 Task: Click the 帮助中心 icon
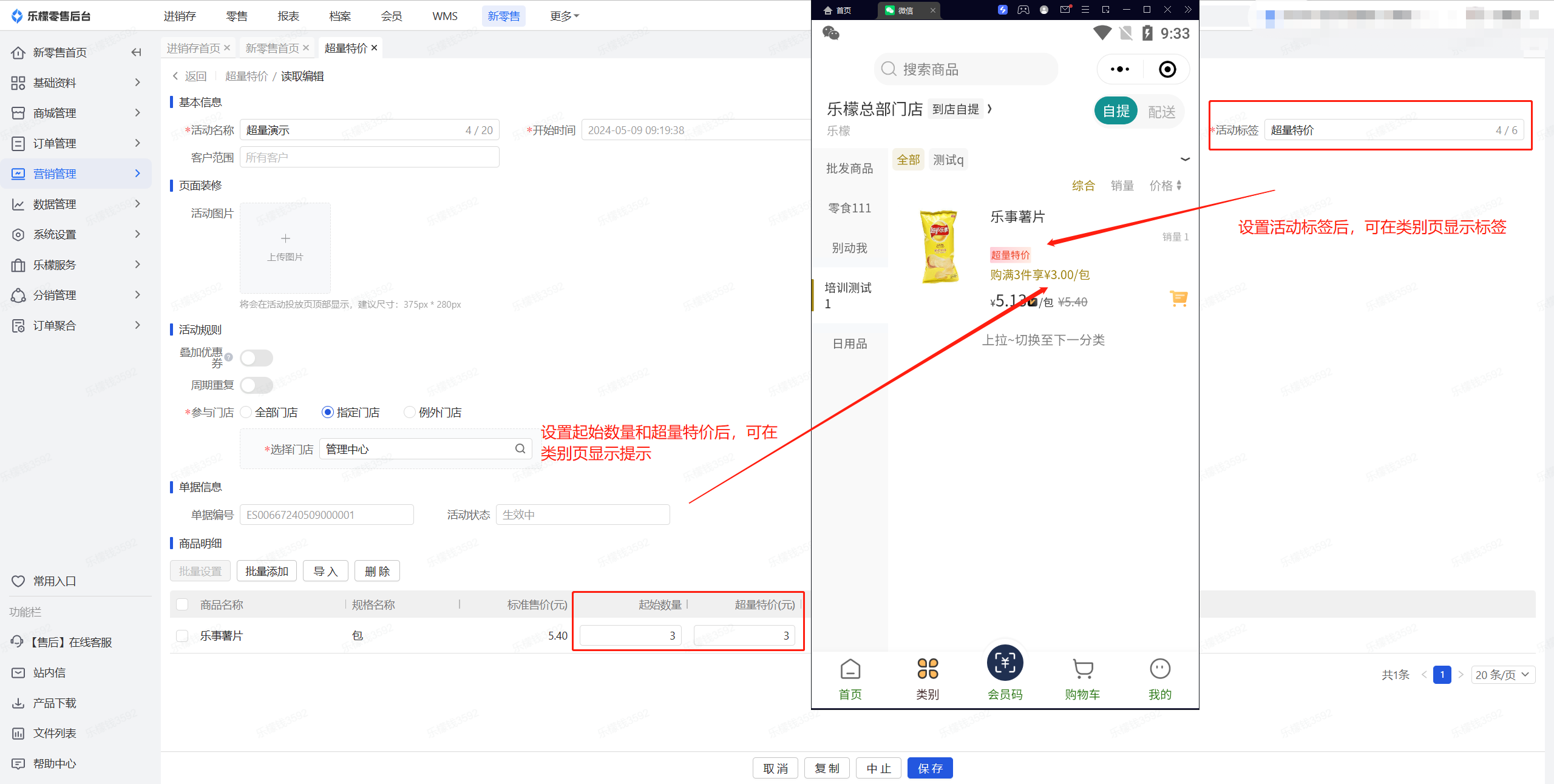(x=18, y=763)
